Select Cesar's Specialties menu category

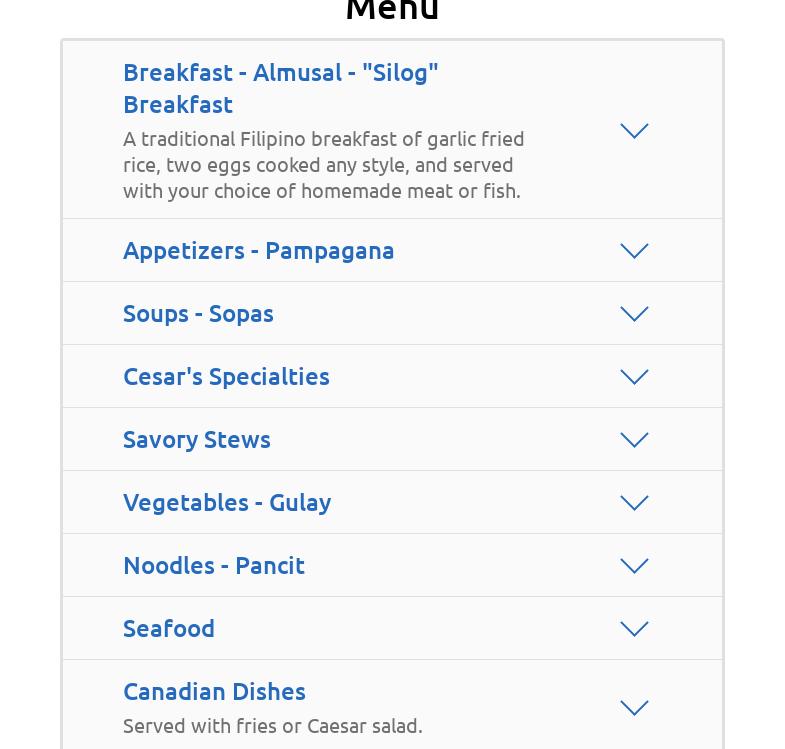(x=226, y=376)
